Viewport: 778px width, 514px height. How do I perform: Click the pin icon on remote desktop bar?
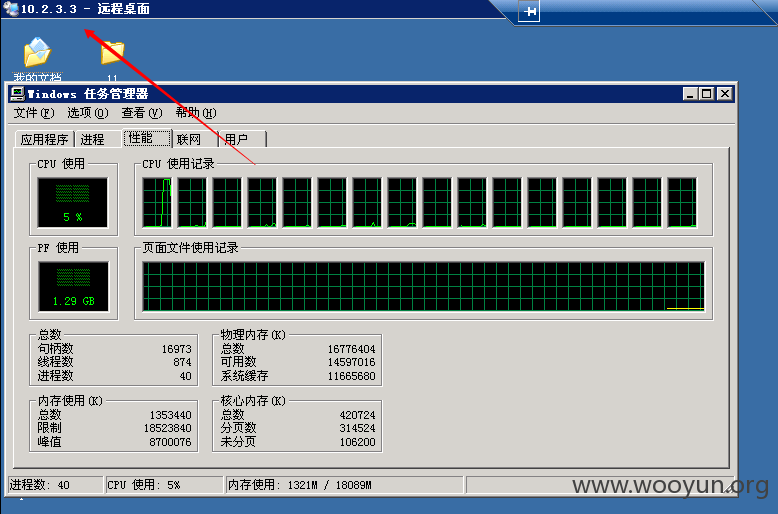tap(529, 11)
